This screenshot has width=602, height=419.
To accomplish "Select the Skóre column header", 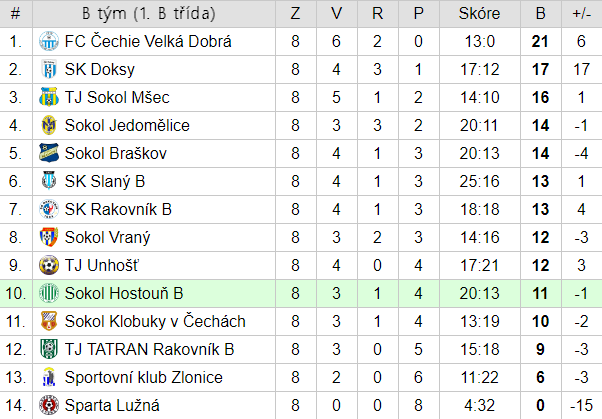I will pos(480,13).
